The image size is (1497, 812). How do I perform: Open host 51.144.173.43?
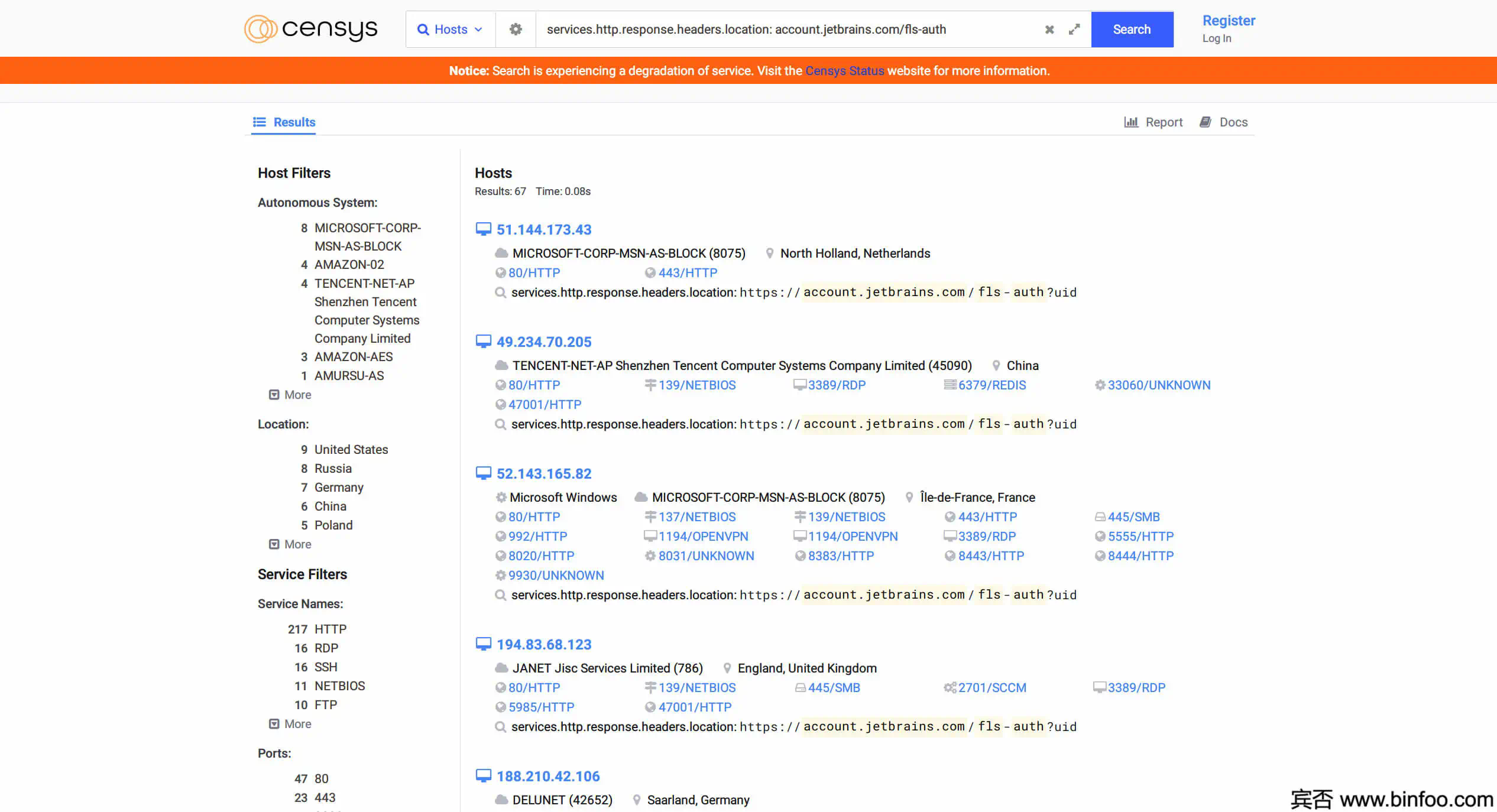tap(544, 229)
